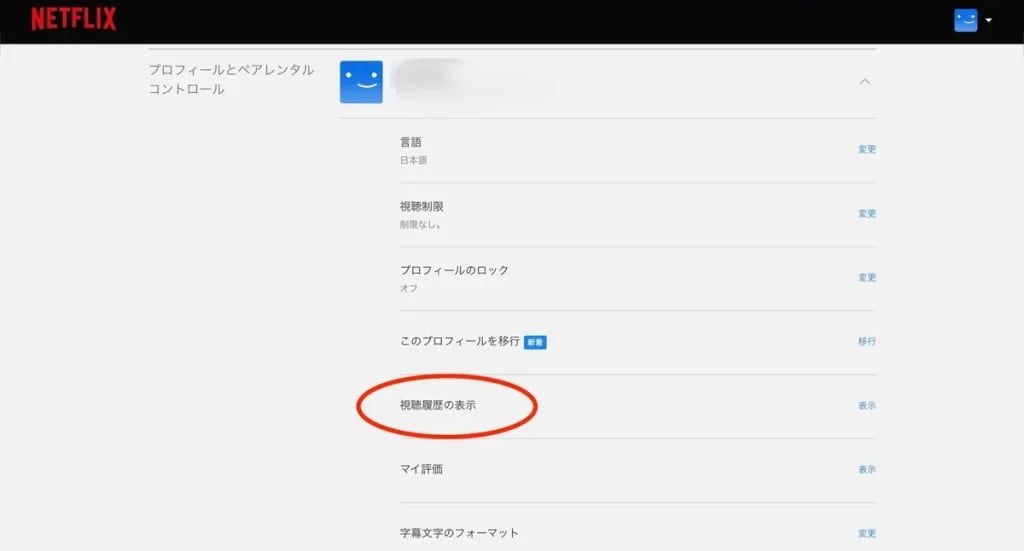Select the このプロフィールを移行 row title
The height and width of the screenshot is (551, 1024).
tap(459, 341)
